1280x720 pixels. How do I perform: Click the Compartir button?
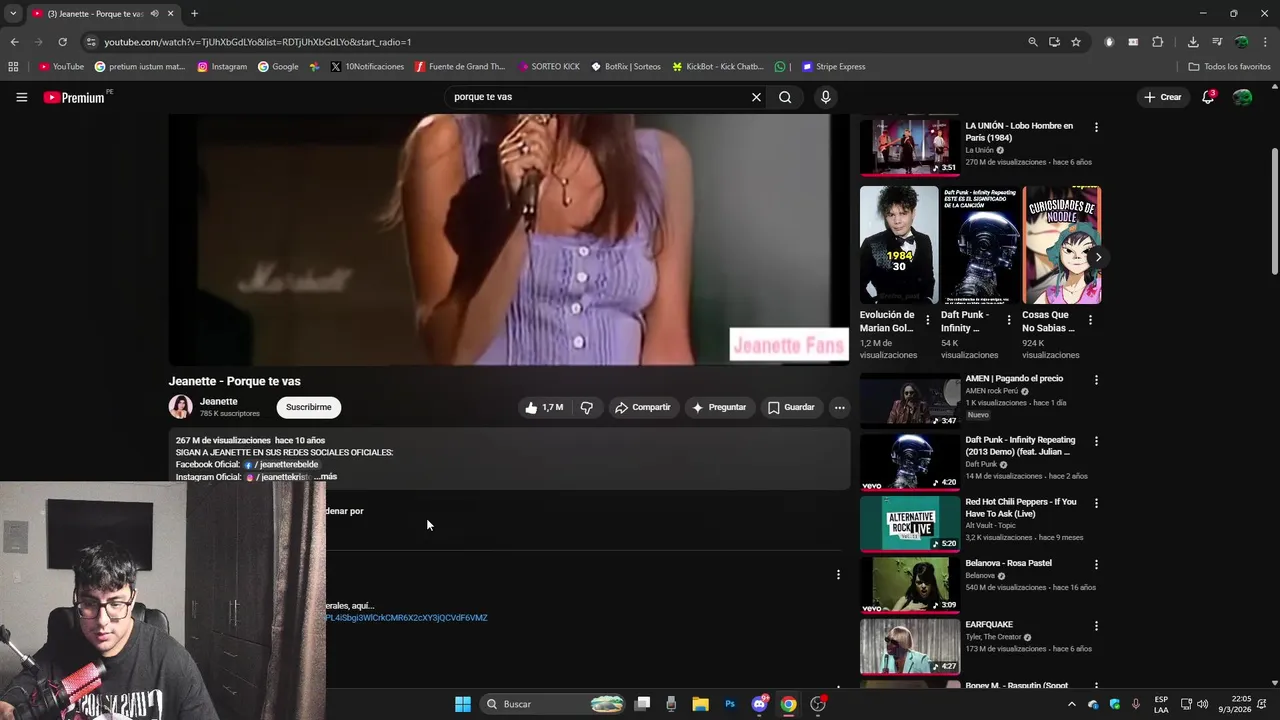642,407
